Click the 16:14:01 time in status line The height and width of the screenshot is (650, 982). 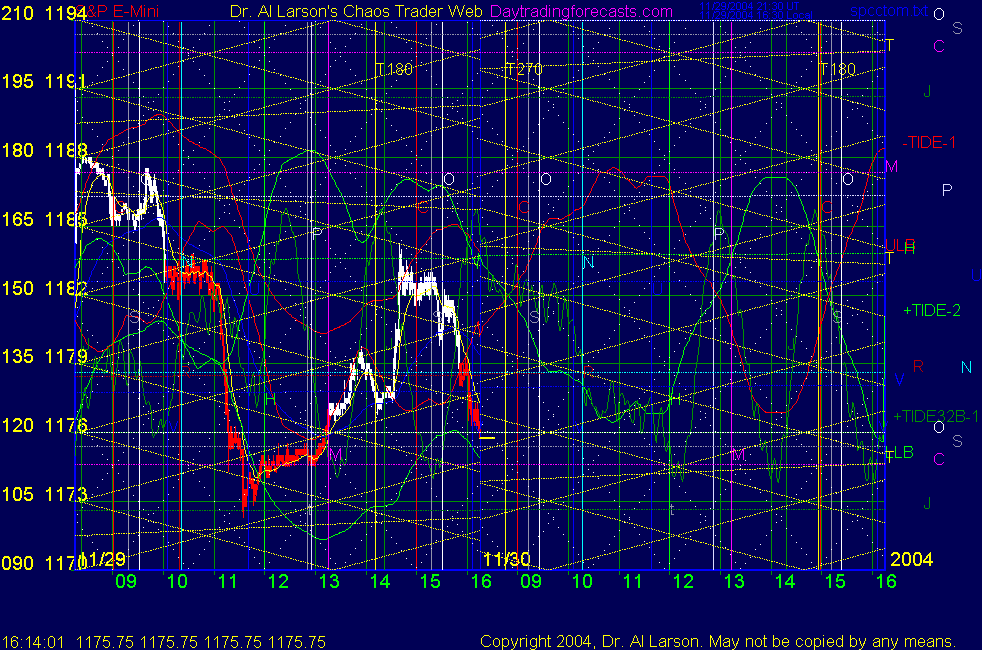[x=33, y=642]
